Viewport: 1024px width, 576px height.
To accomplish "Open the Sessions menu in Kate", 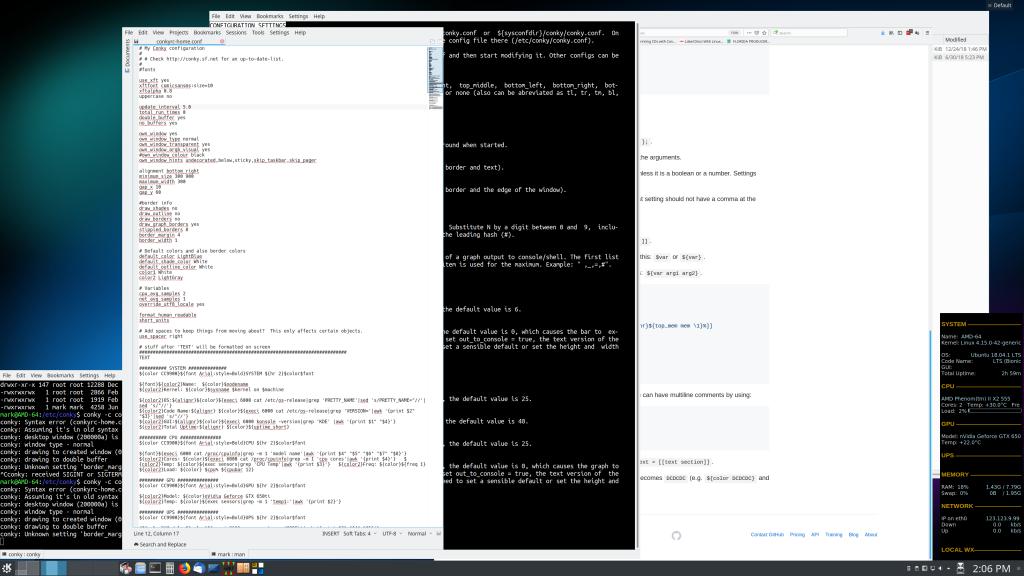I will 236,32.
